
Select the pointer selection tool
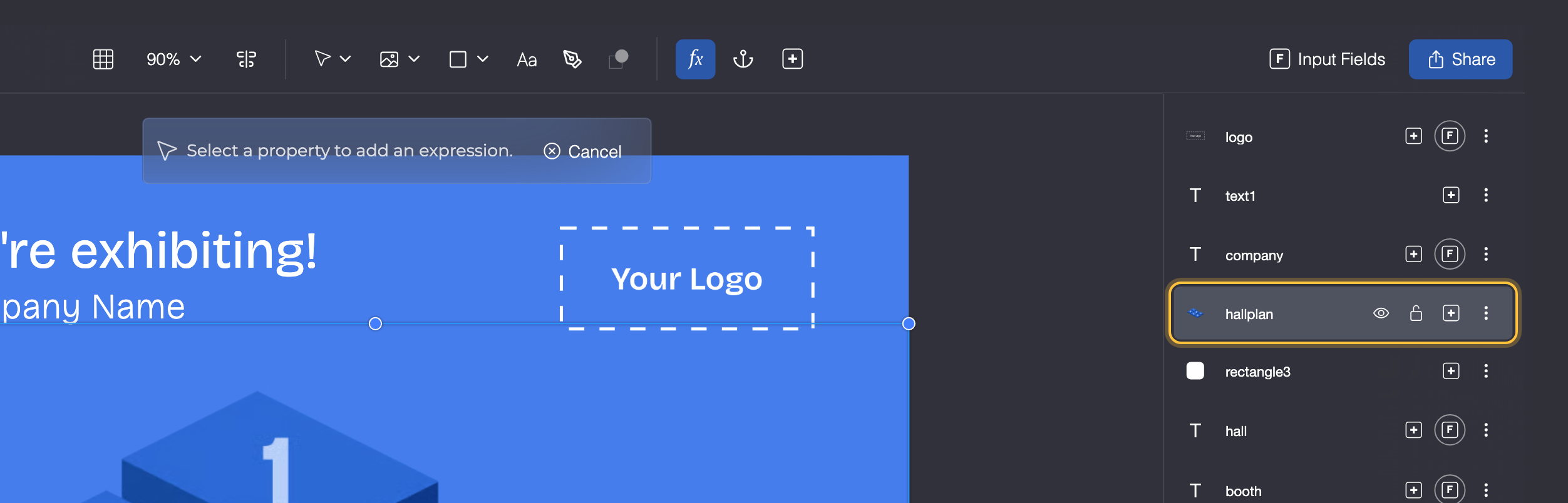[322, 59]
